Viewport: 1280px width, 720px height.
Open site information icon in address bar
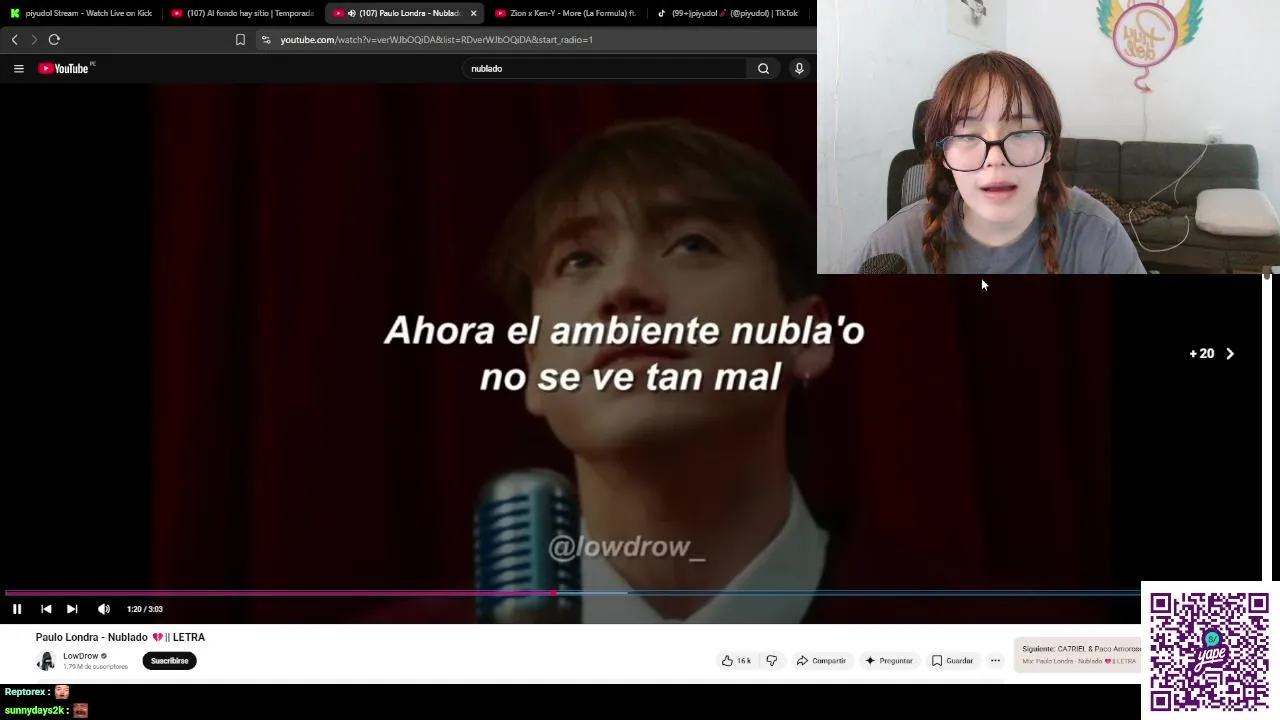pos(266,39)
